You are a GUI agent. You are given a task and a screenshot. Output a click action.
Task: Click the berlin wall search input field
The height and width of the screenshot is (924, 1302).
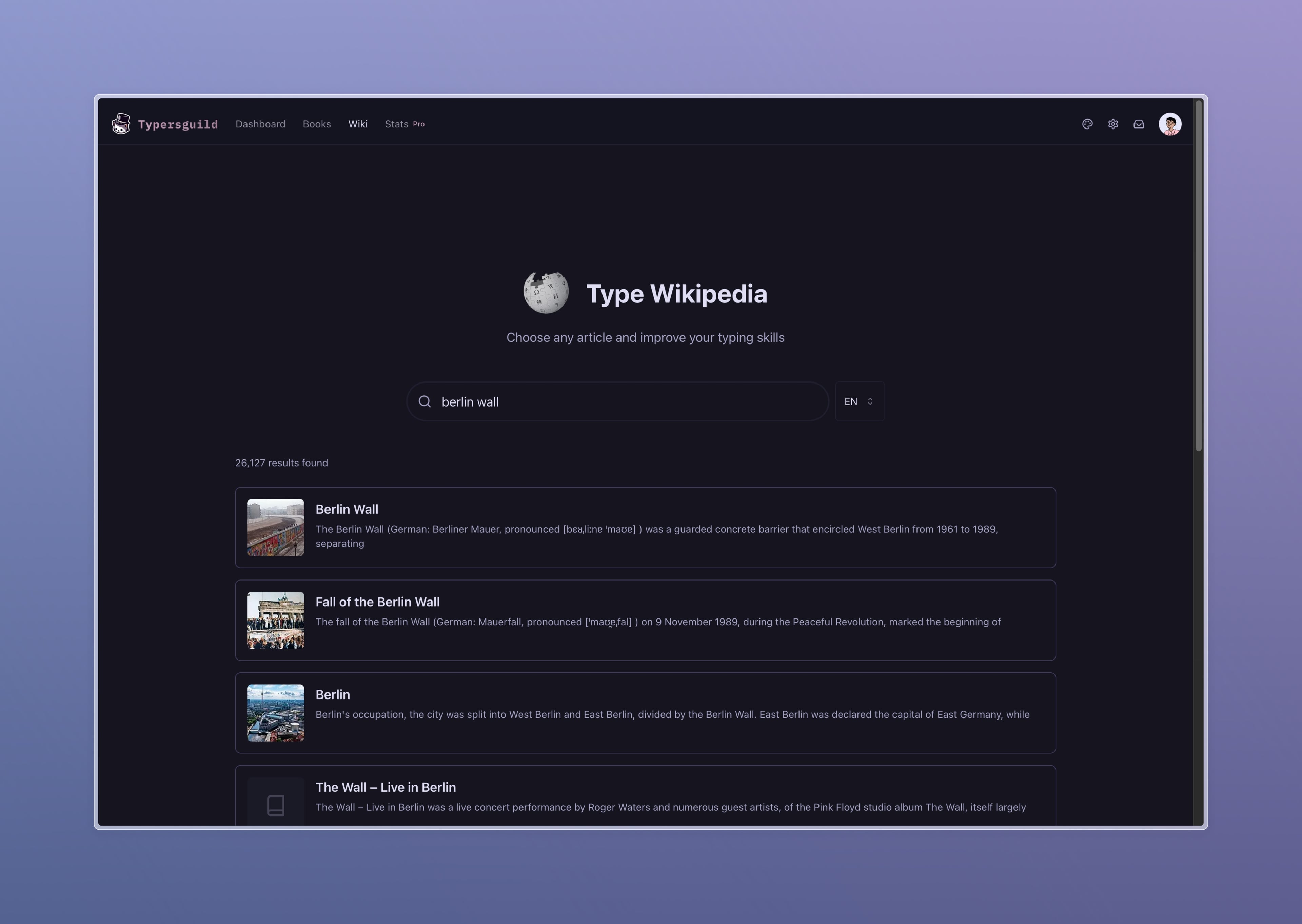[617, 401]
